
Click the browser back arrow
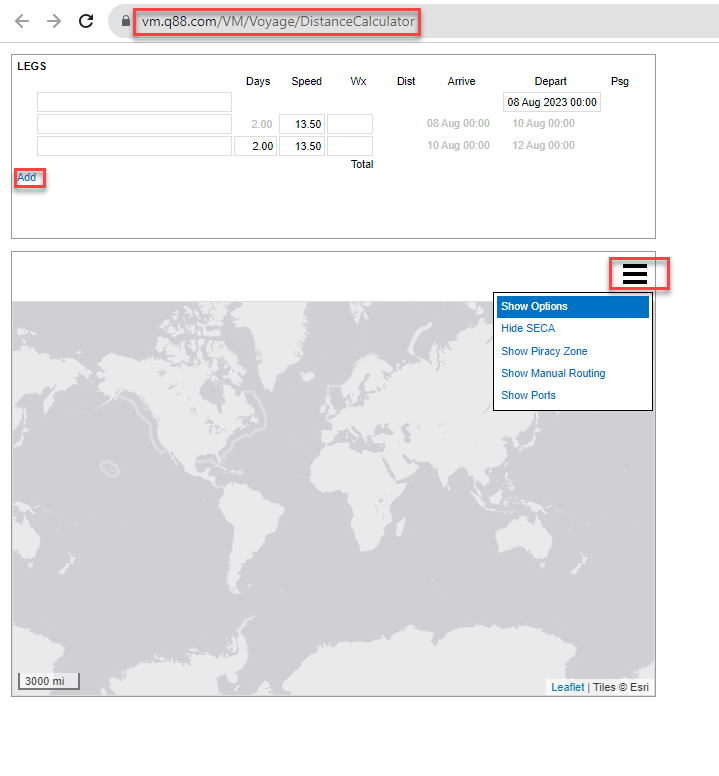click(x=22, y=21)
